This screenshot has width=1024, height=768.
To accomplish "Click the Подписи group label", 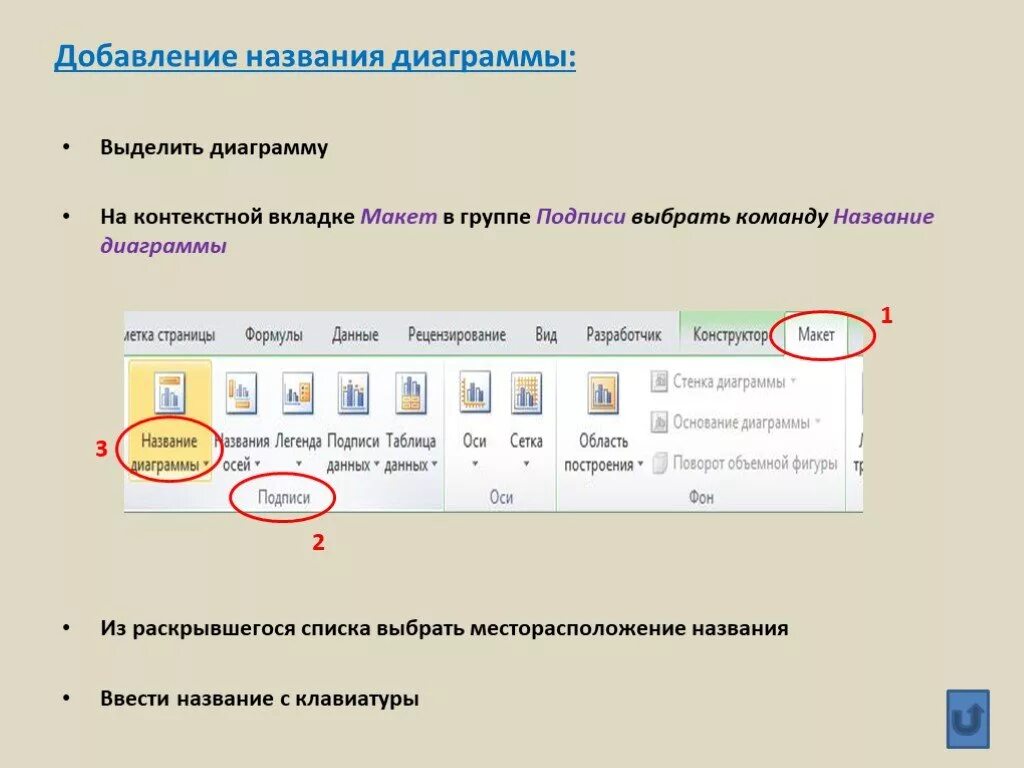I will point(283,498).
